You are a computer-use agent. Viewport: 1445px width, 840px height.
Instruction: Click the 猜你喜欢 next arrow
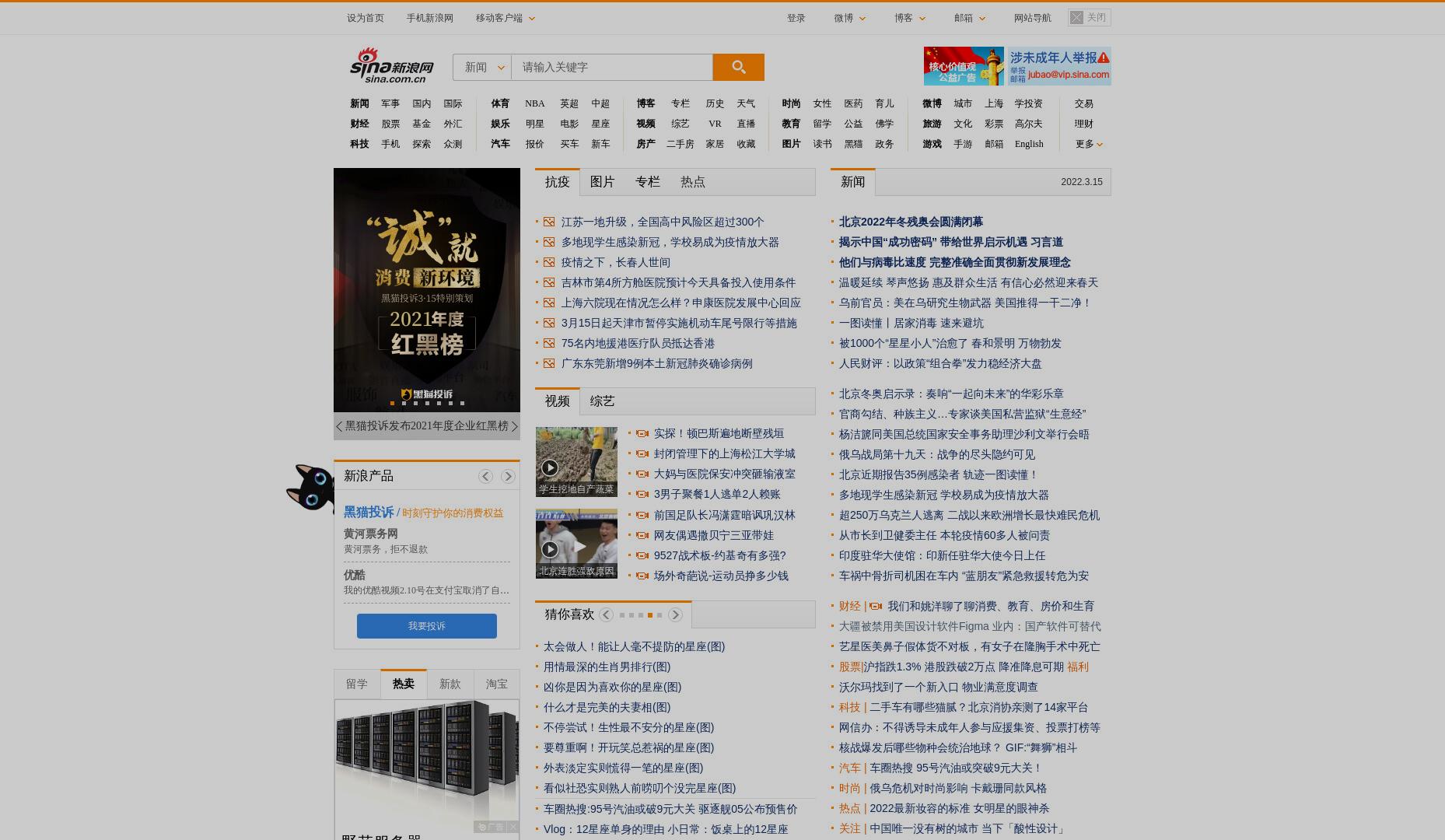pyautogui.click(x=675, y=614)
